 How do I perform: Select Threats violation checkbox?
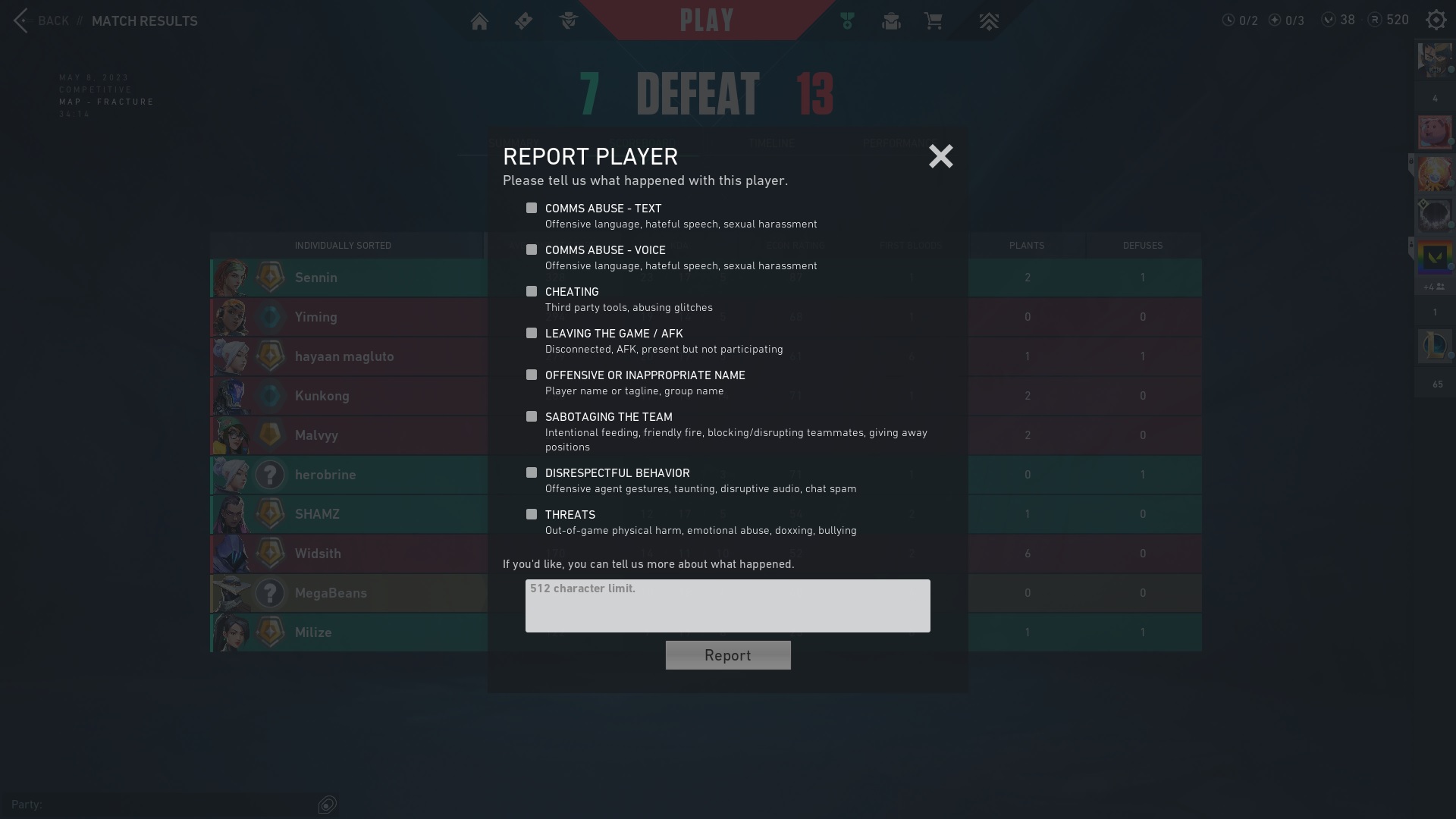[x=532, y=514]
